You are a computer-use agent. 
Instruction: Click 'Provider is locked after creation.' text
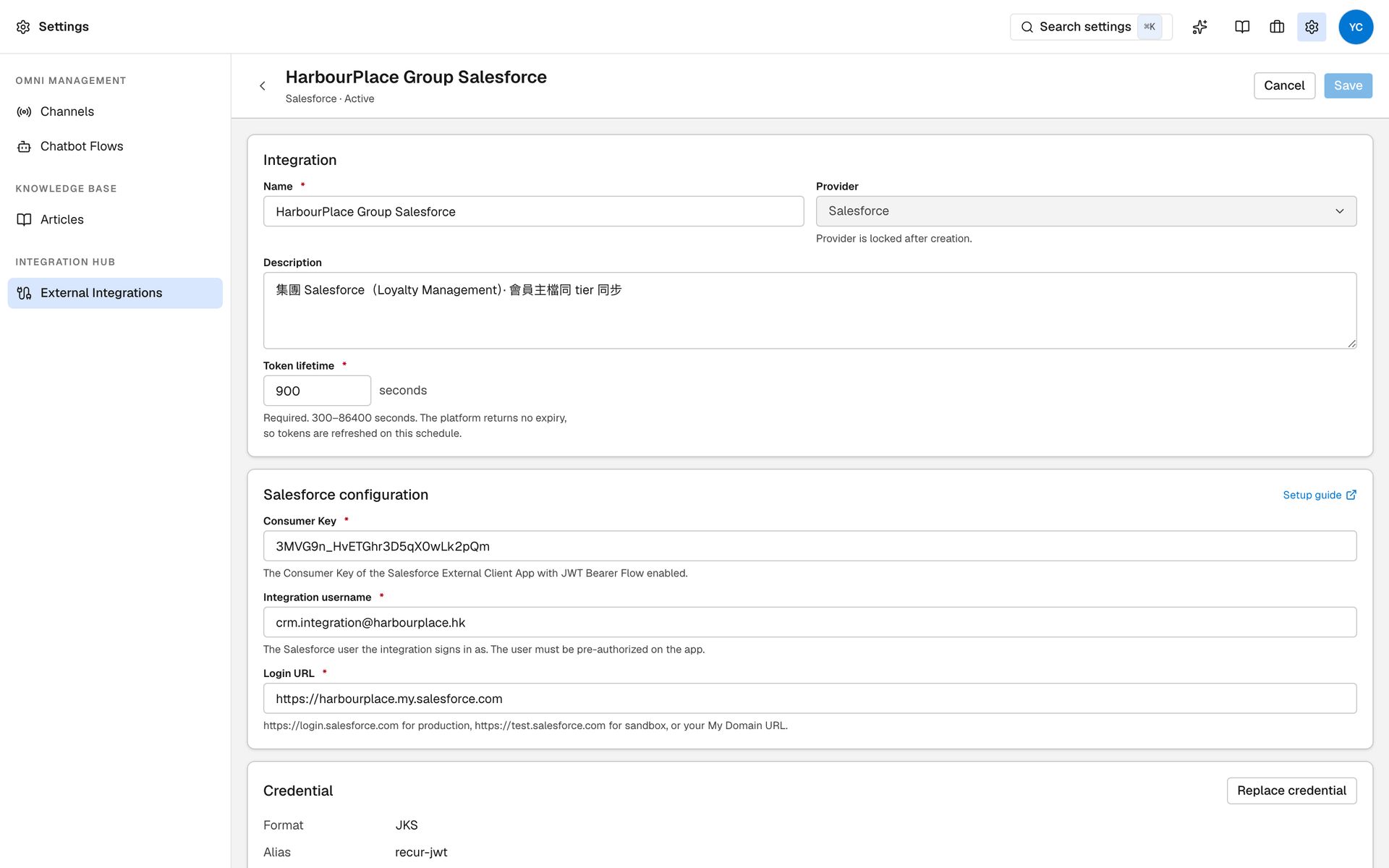893,239
